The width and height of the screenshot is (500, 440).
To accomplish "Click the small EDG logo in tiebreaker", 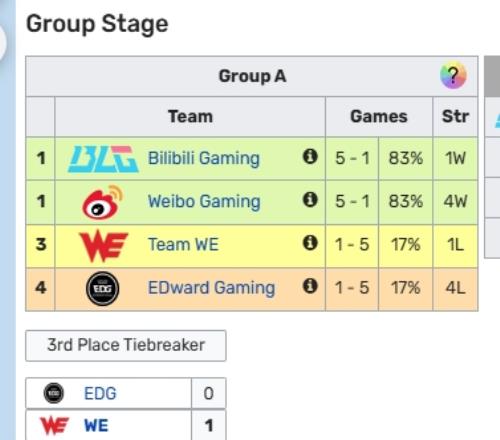I will tap(54, 393).
